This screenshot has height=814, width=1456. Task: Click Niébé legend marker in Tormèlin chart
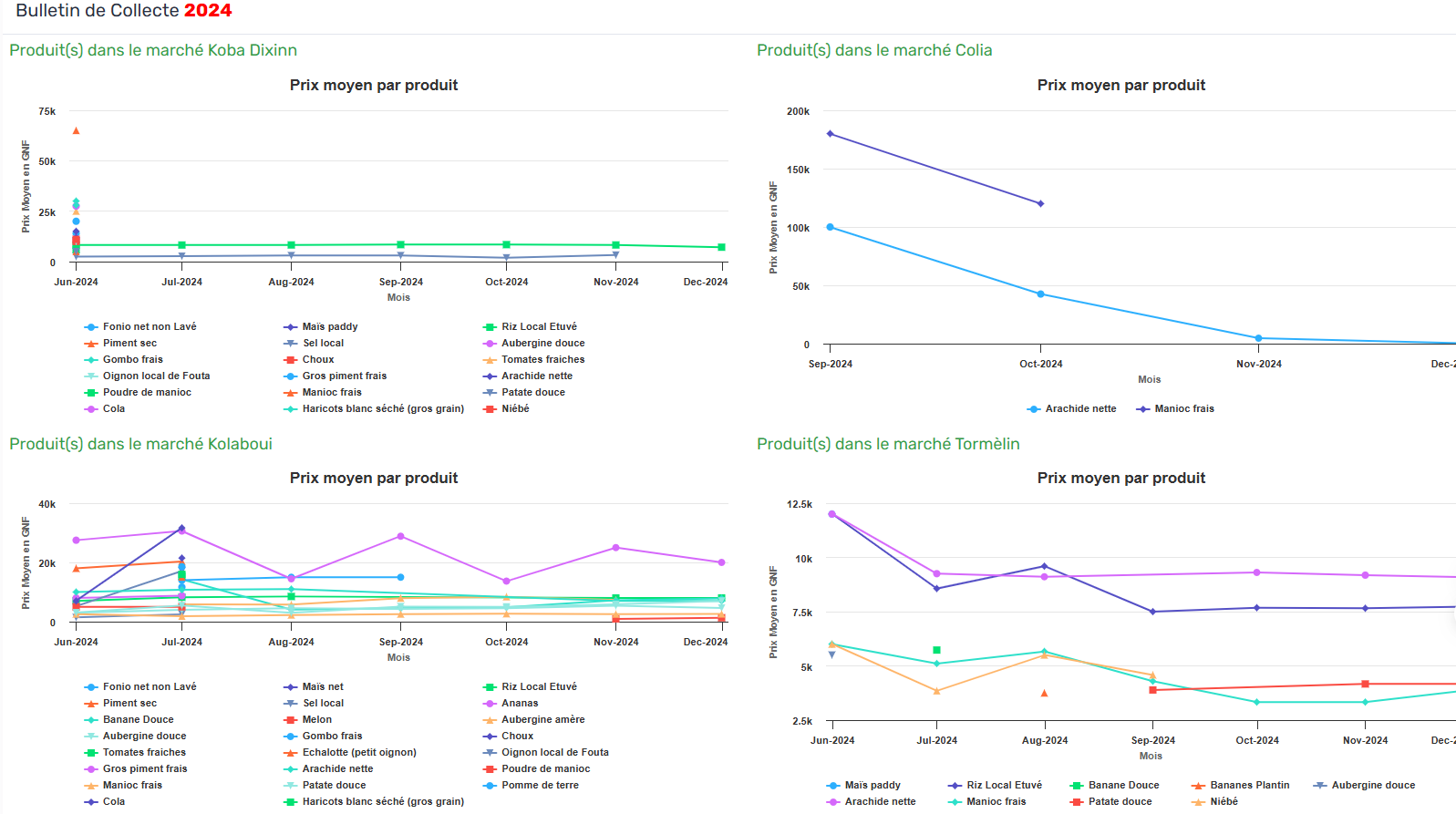pyautogui.click(x=1199, y=802)
